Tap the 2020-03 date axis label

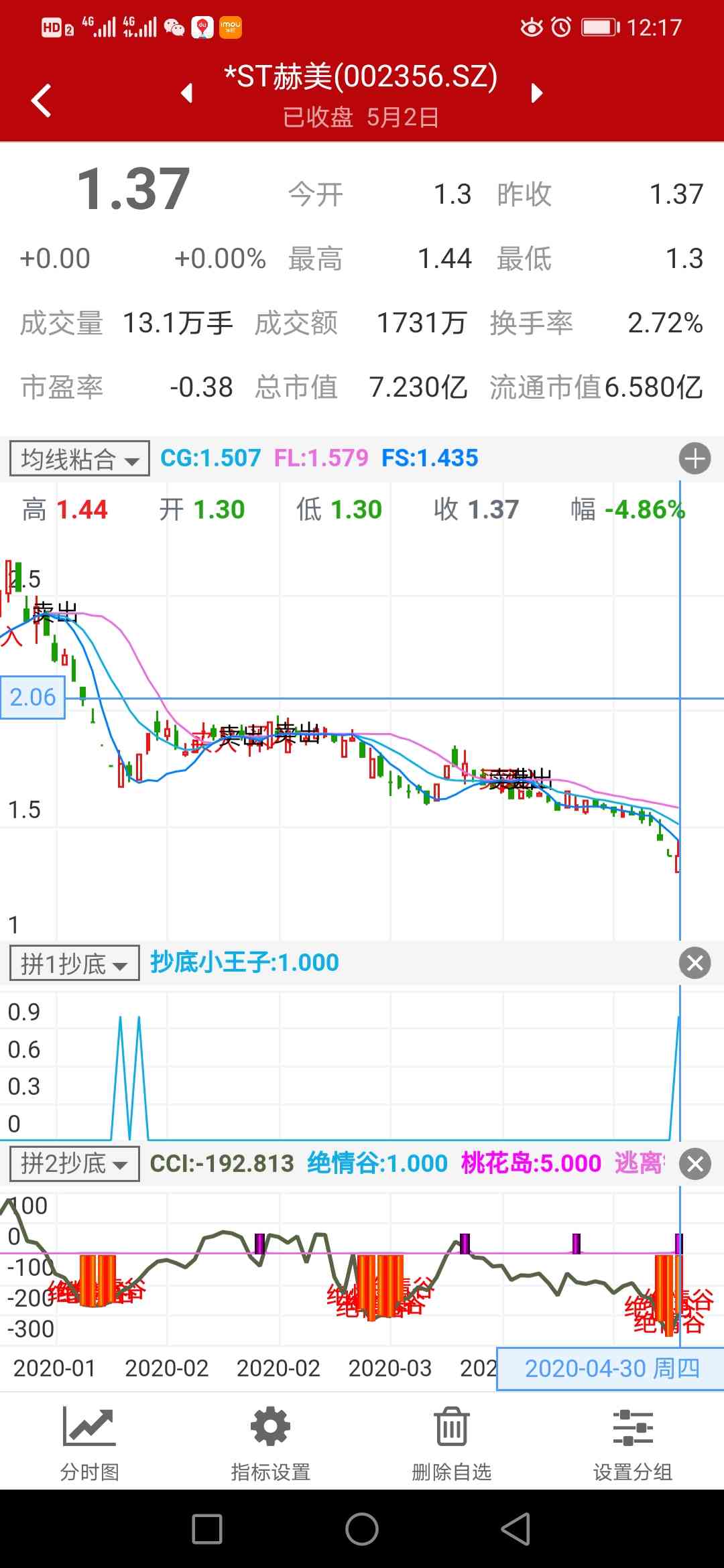click(x=390, y=1368)
